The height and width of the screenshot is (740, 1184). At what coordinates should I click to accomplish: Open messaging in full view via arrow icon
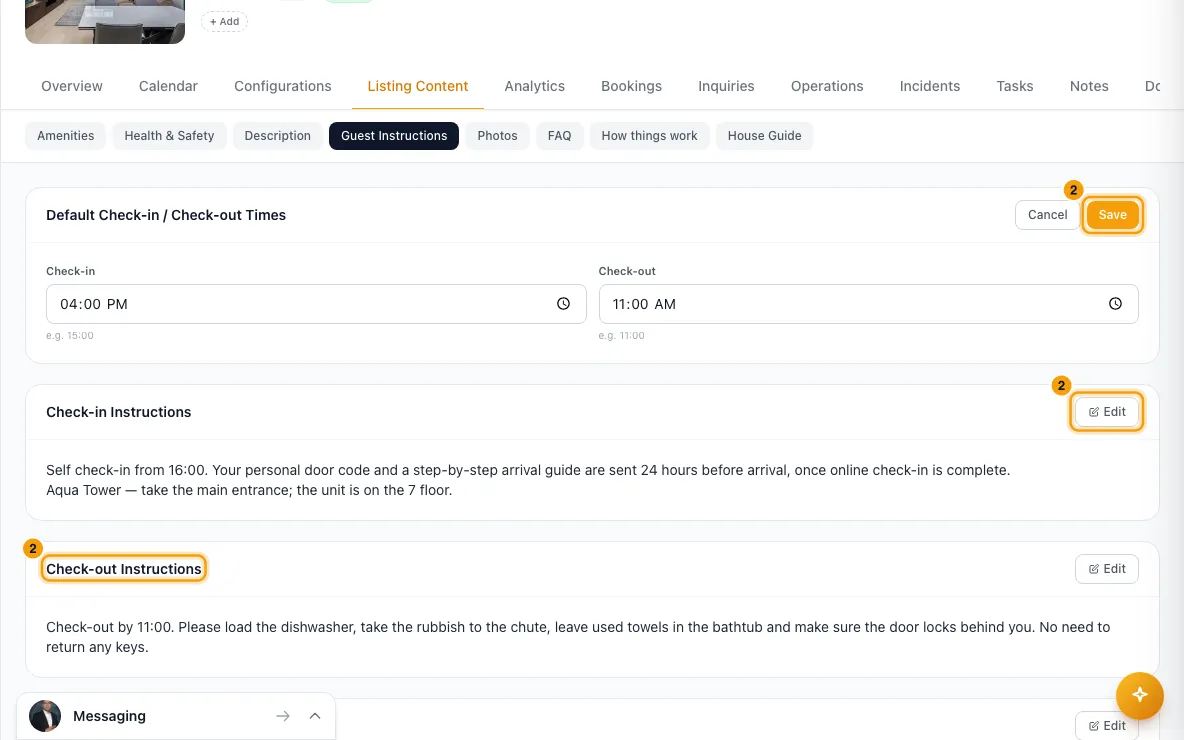282,716
